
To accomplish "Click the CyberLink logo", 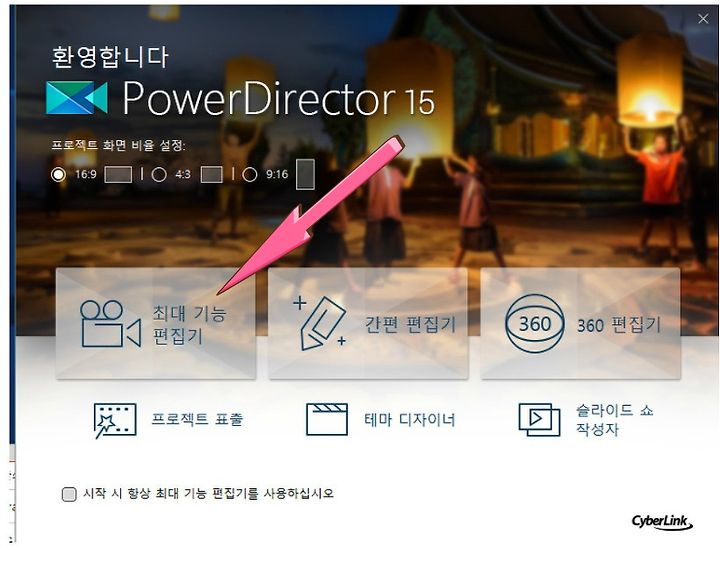I will (x=662, y=522).
